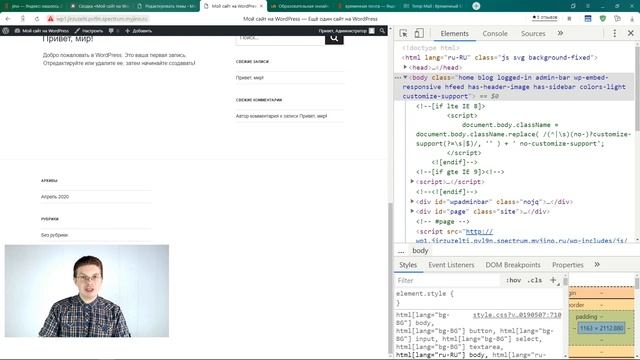Open the DOM Breakpoints tab

click(x=513, y=265)
